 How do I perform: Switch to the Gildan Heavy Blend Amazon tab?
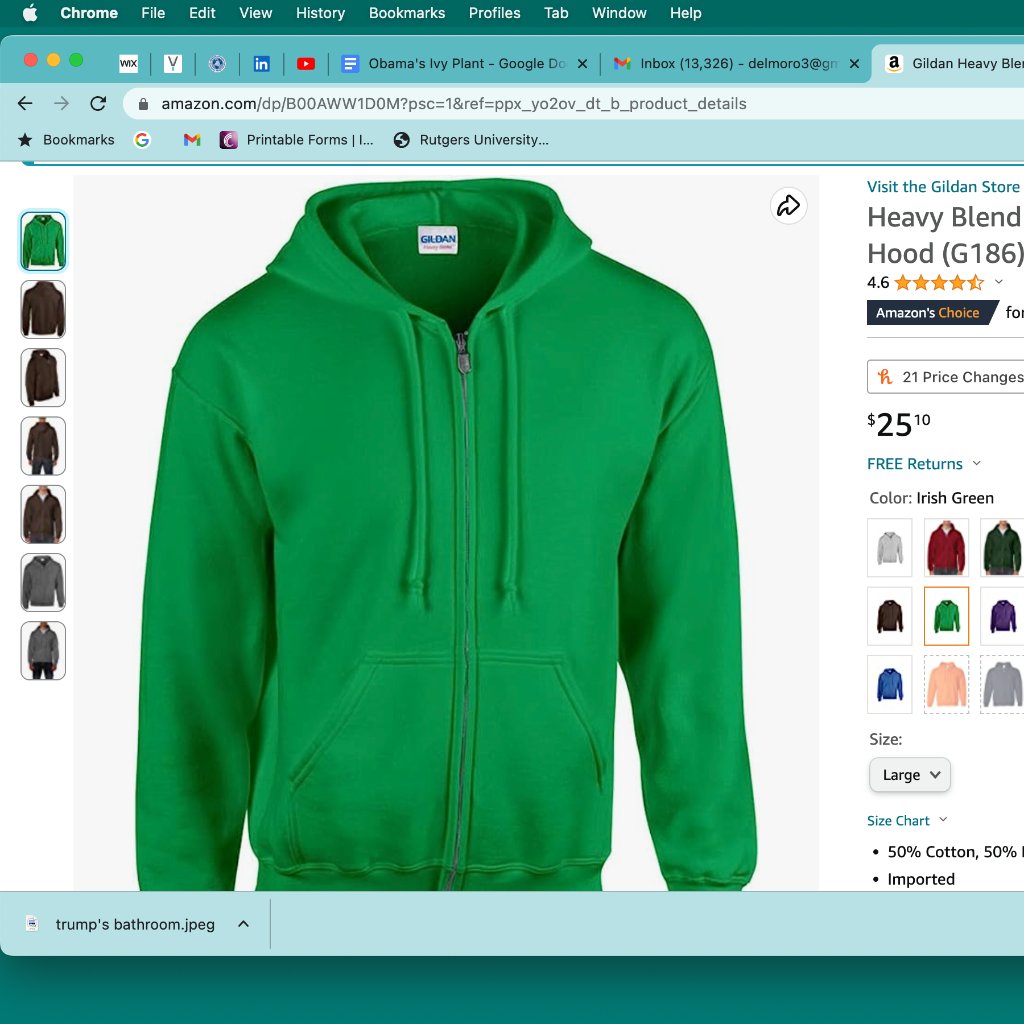click(953, 63)
